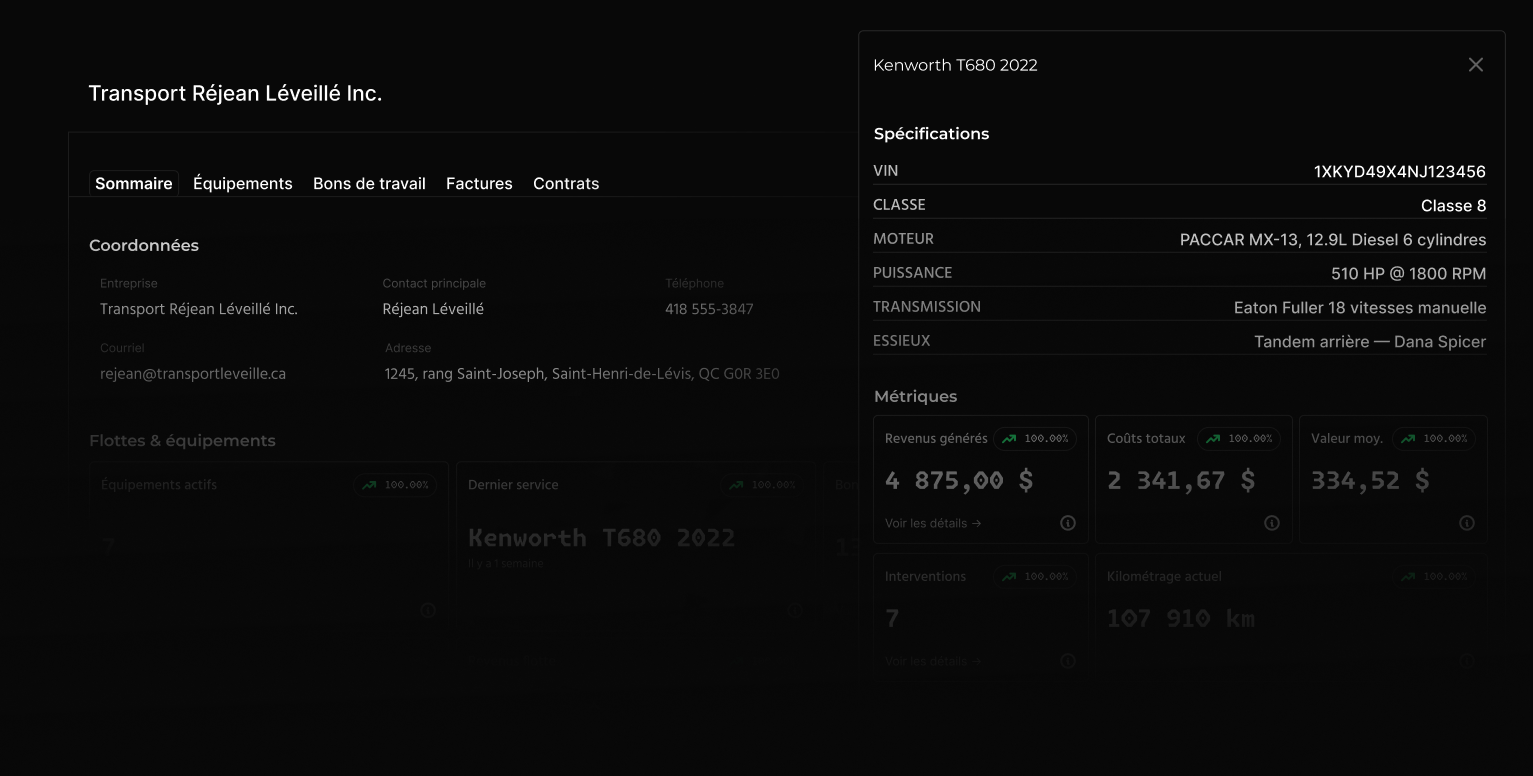Click the email rejean@transportleveille.ca
Viewport: 1533px width, 776px height.
(x=193, y=374)
